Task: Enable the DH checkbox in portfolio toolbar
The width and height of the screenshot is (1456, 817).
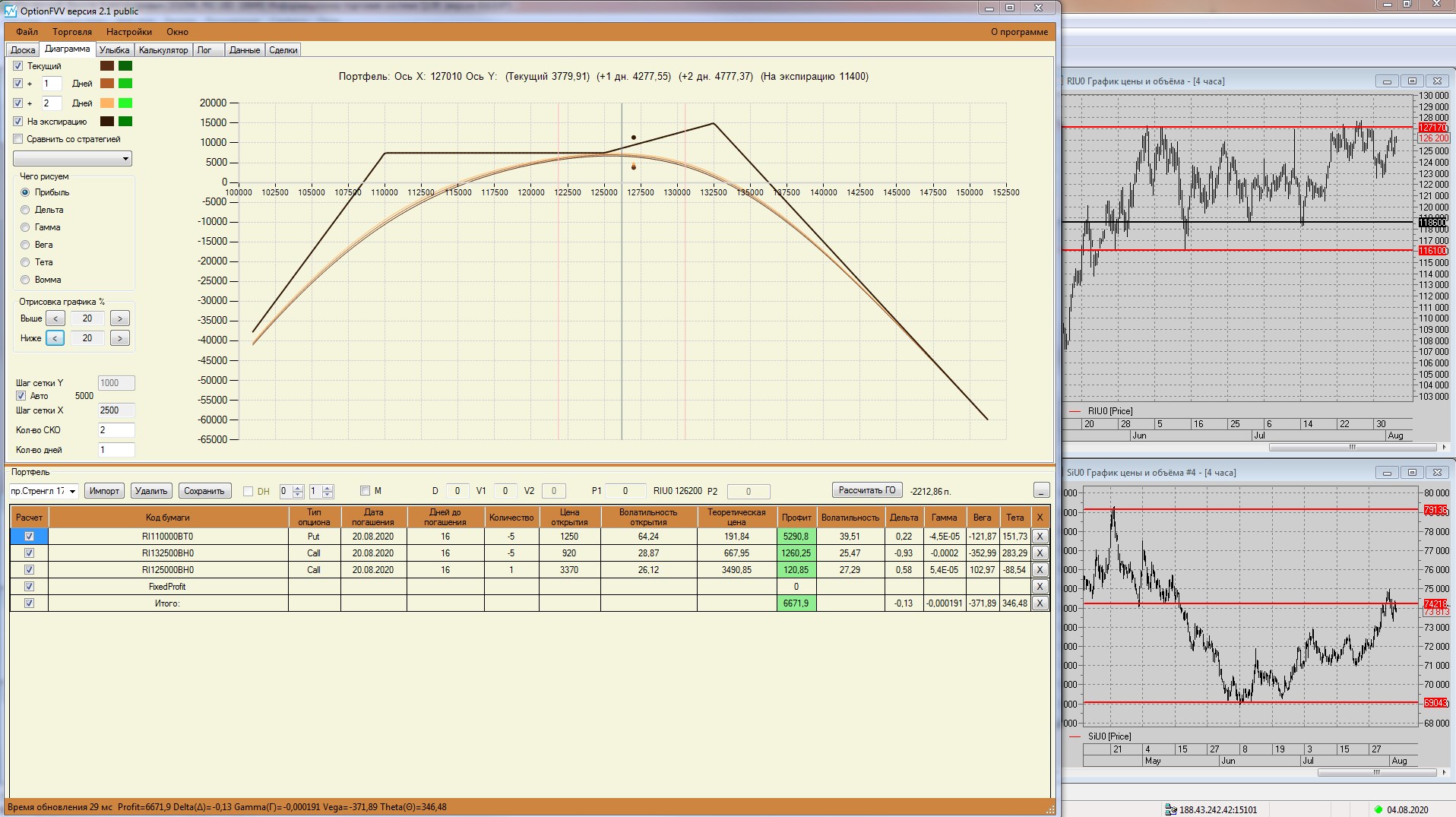Action: [x=248, y=492]
